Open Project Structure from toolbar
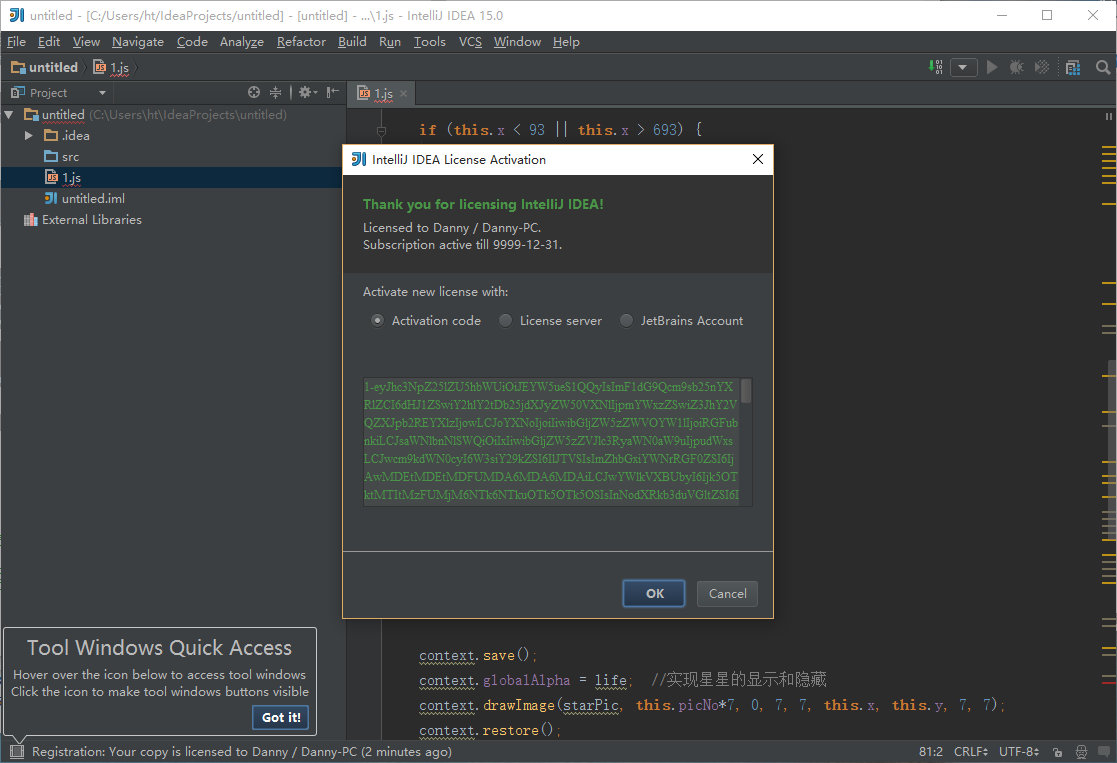Screen dimensions: 1117x763 click(x=1072, y=67)
